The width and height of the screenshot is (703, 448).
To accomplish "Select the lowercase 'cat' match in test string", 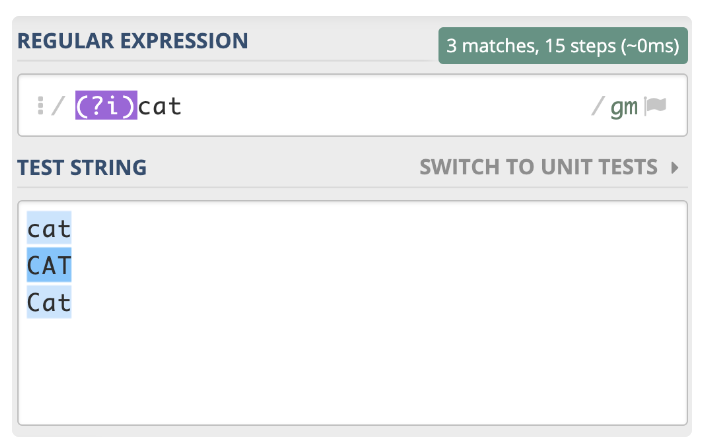I will 49,229.
